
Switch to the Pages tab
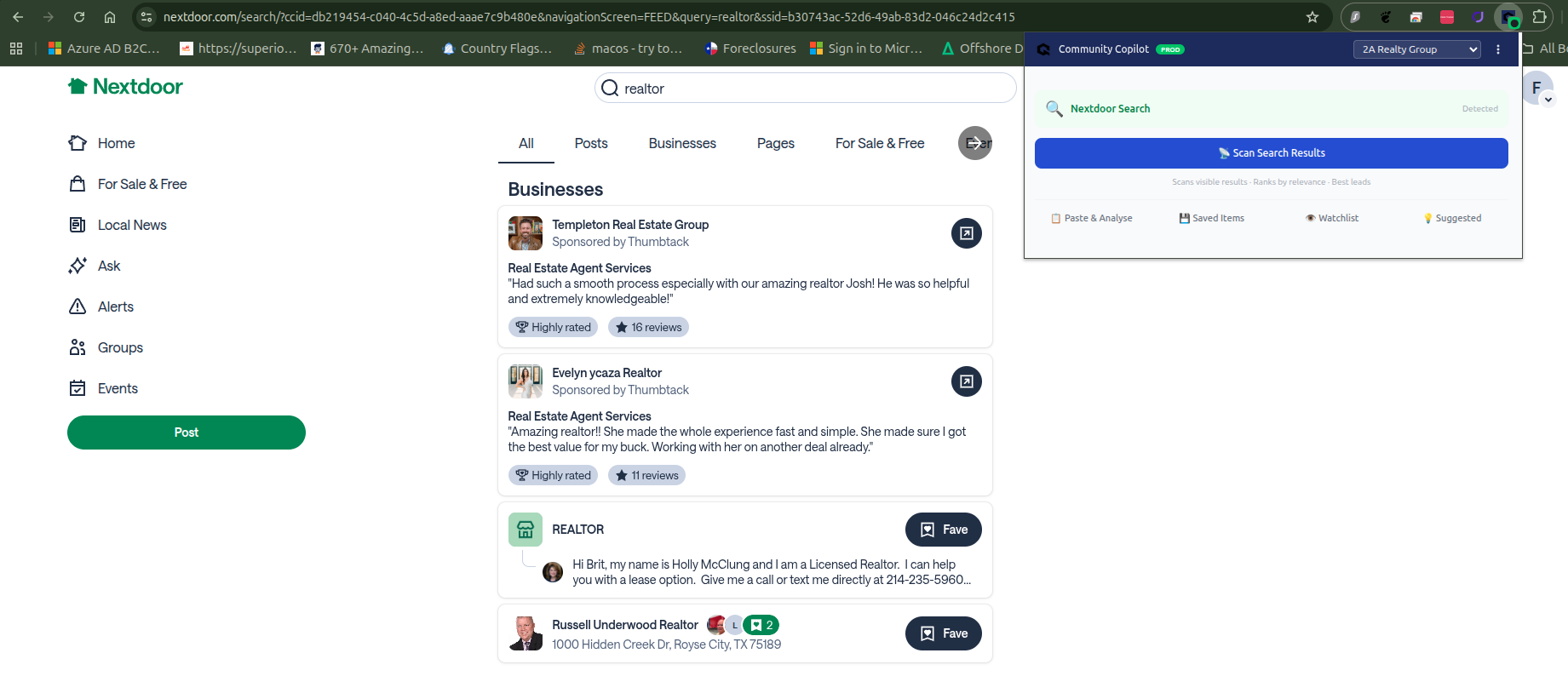776,143
